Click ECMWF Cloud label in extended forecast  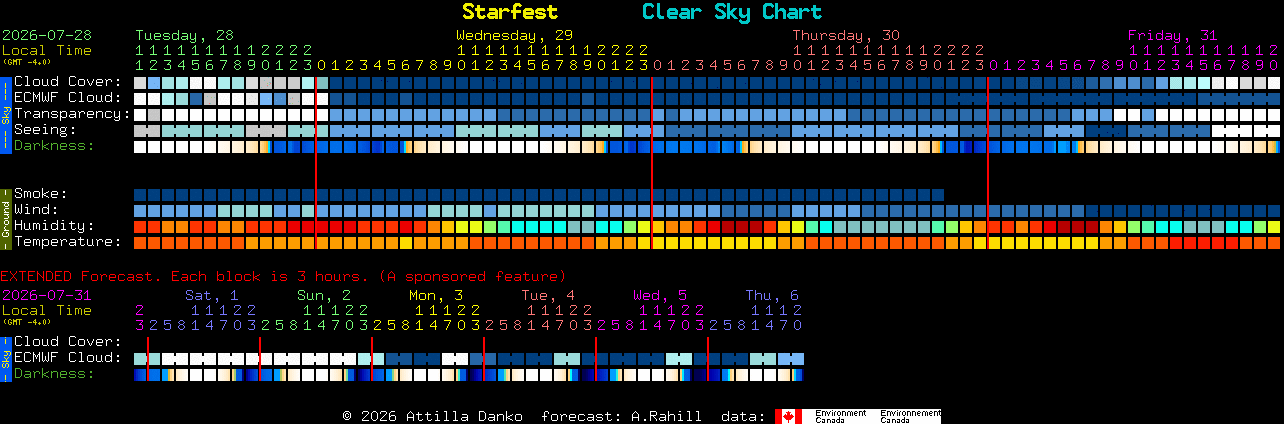68,357
